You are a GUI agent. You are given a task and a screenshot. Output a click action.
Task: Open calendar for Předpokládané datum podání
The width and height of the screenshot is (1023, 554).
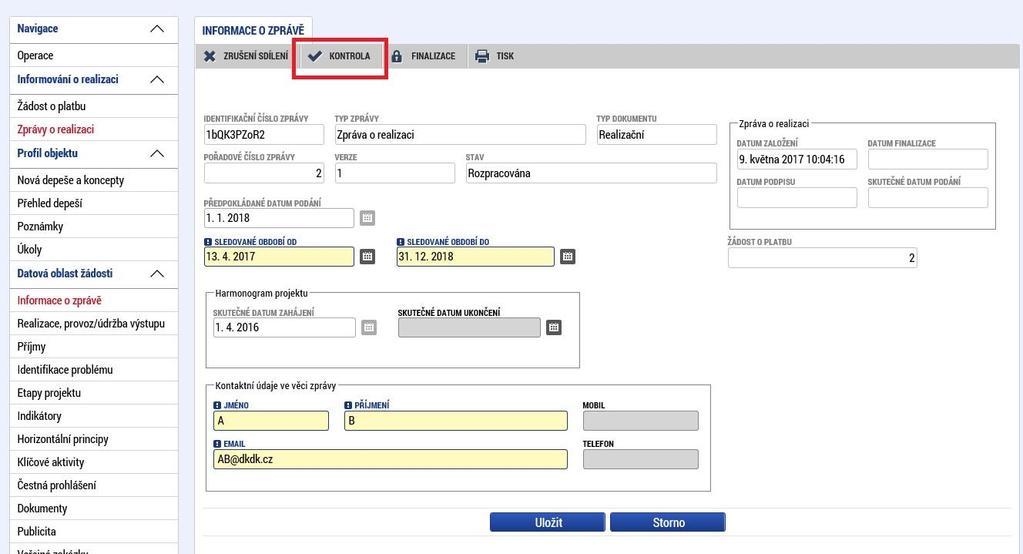[x=367, y=218]
